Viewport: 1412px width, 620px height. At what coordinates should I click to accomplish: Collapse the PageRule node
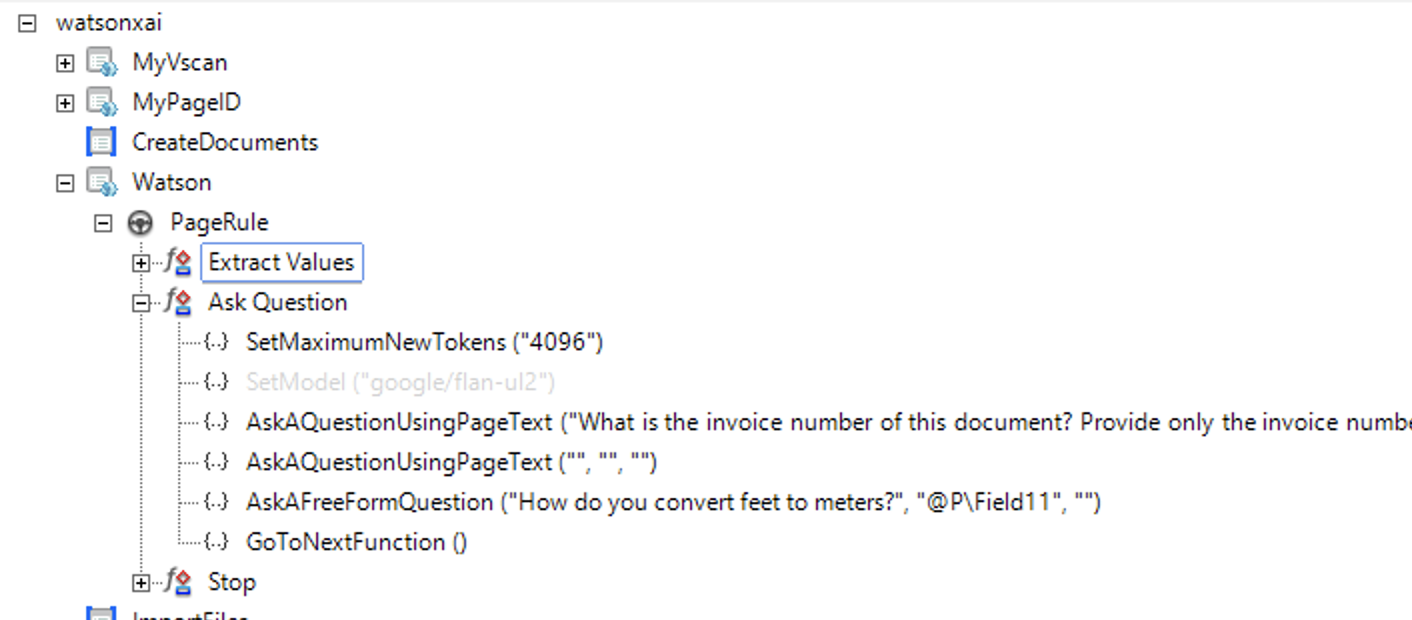coord(103,223)
